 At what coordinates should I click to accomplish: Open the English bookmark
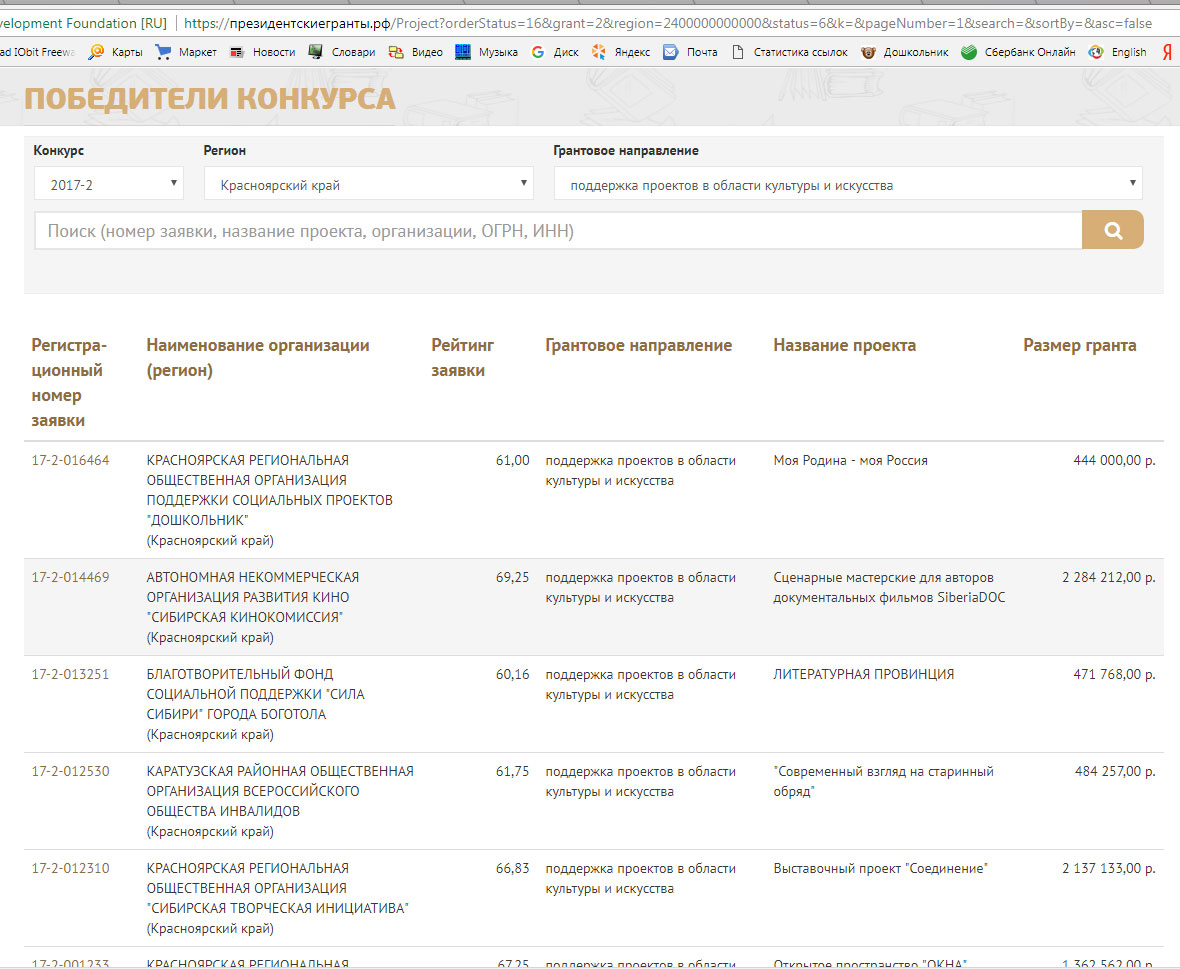pos(1118,52)
